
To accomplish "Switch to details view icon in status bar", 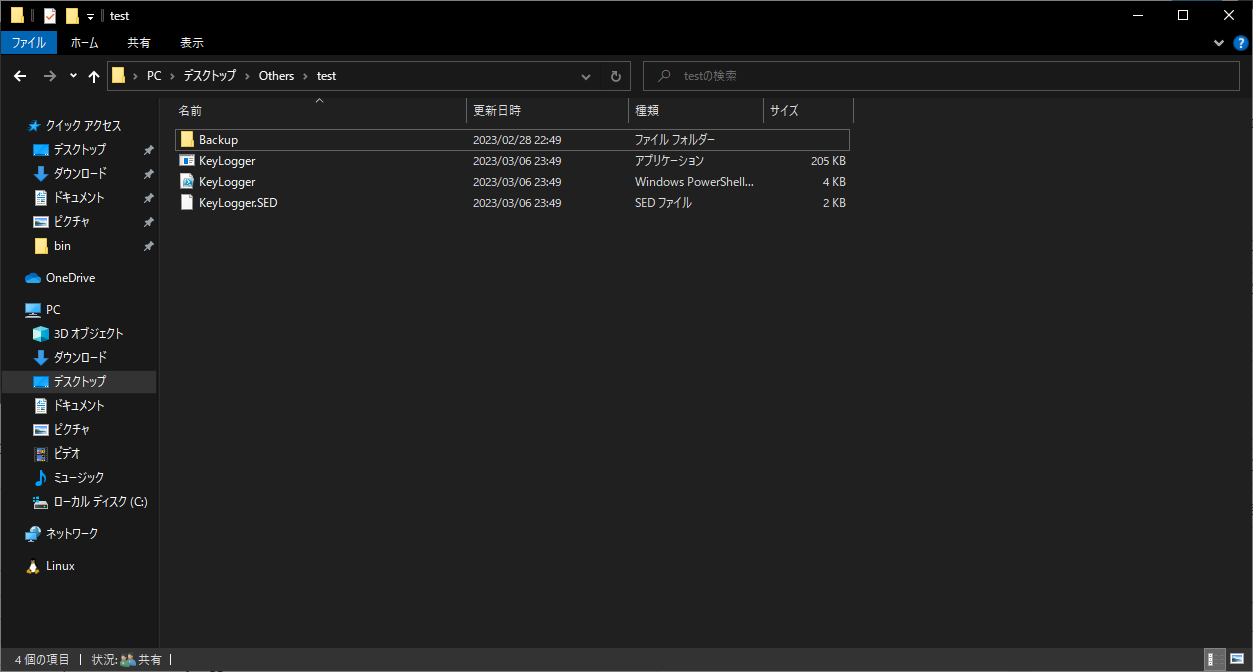I will pos(1212,660).
